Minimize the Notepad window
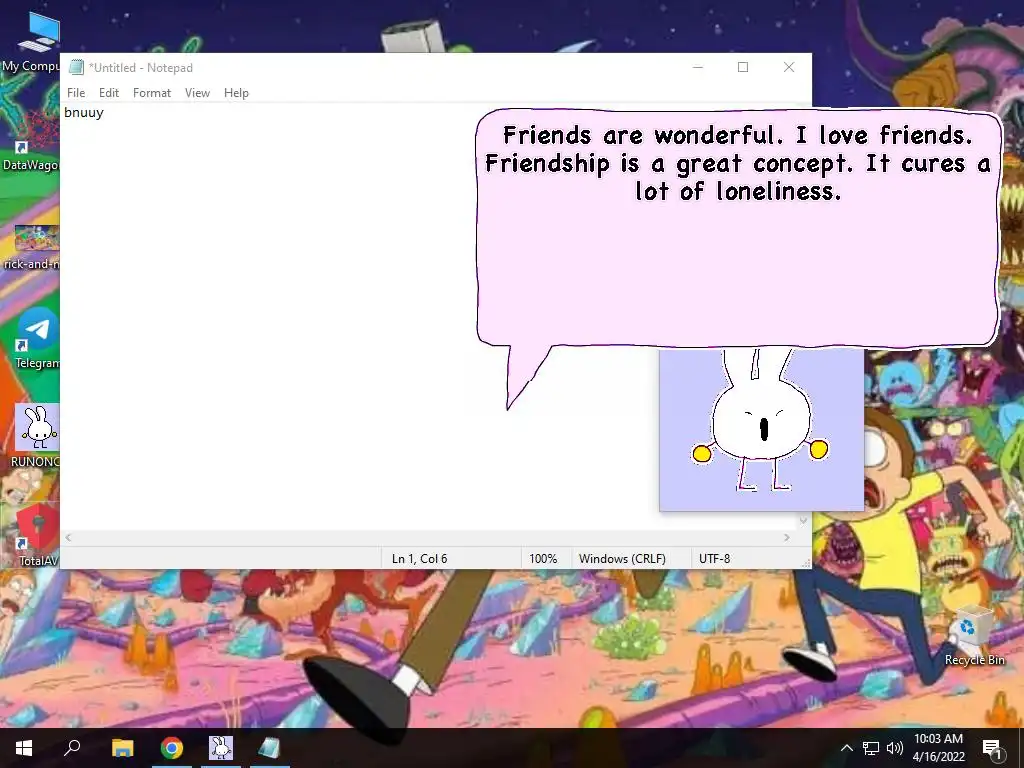Viewport: 1024px width, 768px height. [697, 67]
